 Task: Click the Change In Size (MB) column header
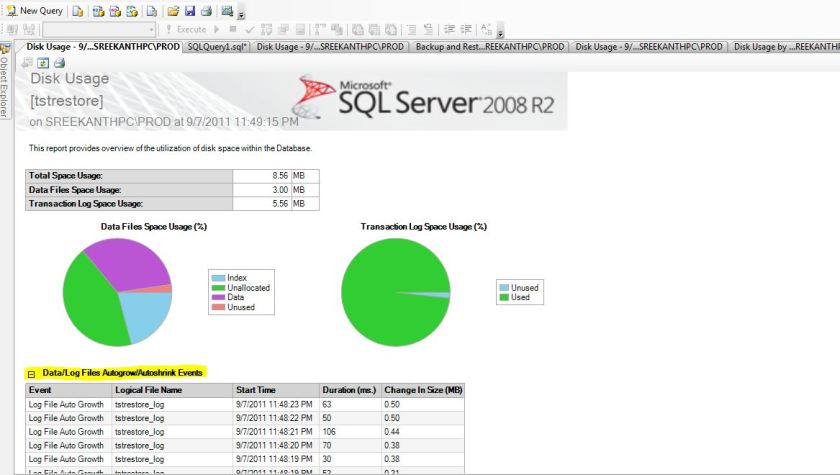[421, 390]
